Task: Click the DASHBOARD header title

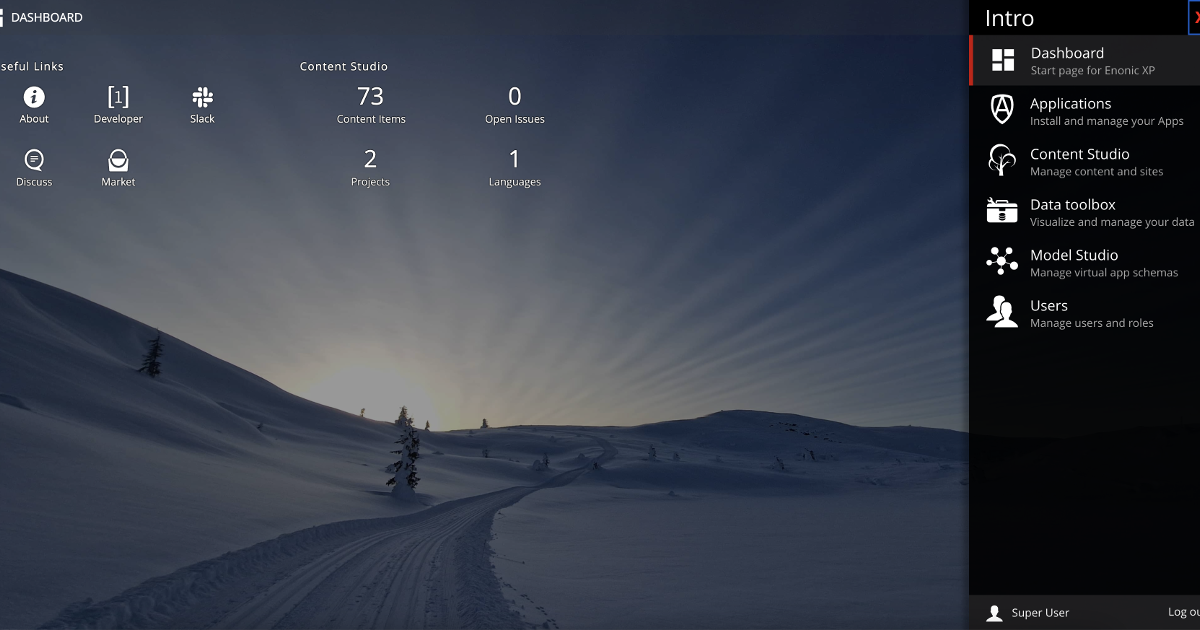Action: pos(47,18)
